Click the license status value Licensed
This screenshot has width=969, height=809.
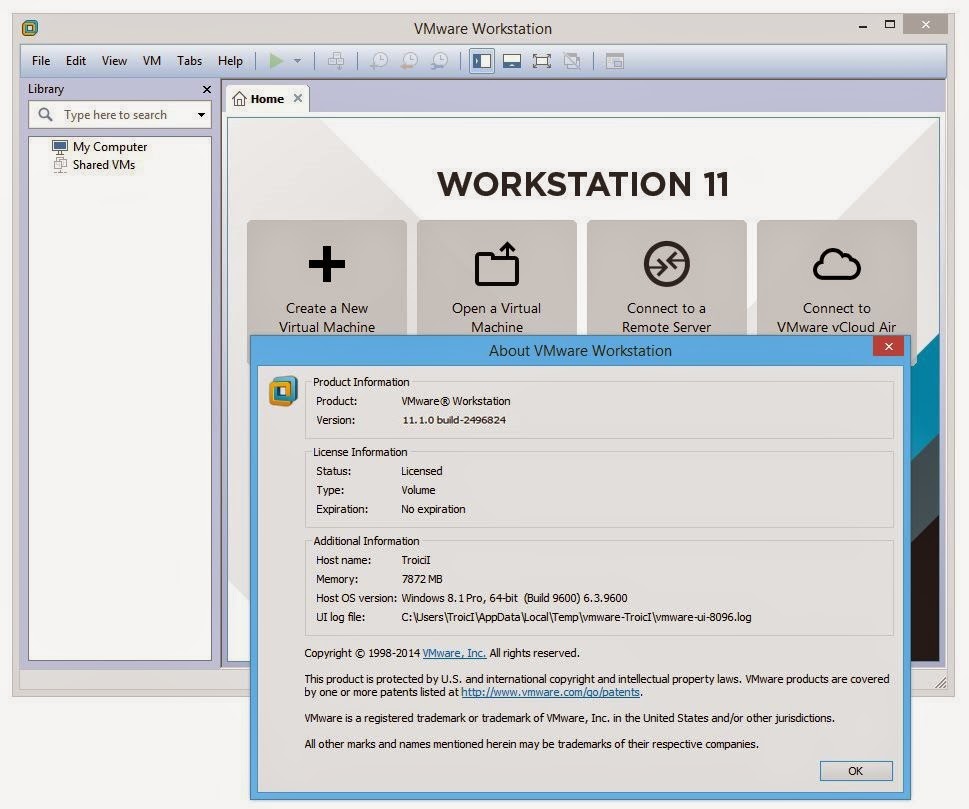pyautogui.click(x=421, y=471)
